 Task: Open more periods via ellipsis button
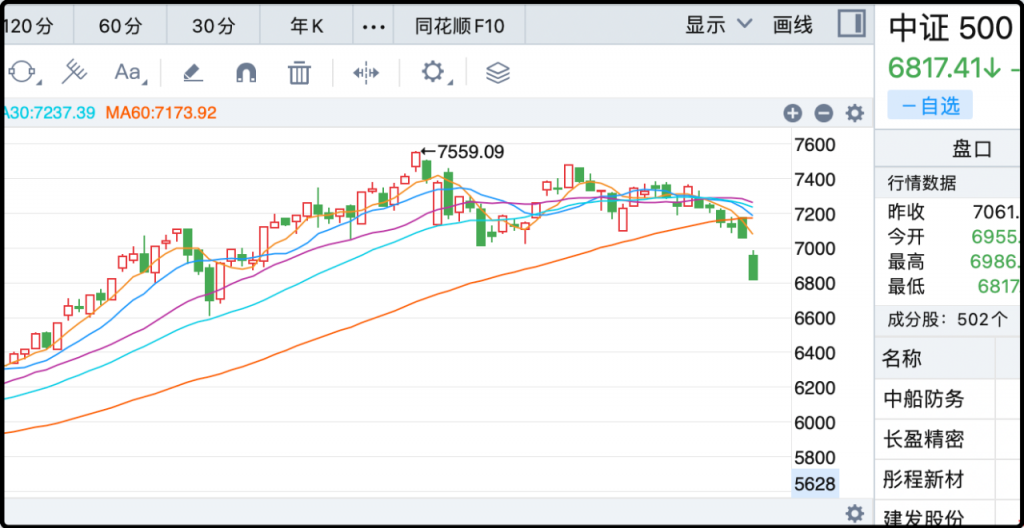373,26
